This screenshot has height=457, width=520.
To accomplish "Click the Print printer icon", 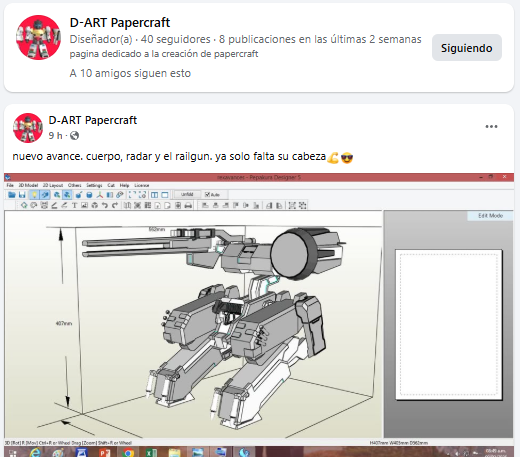I will tap(188, 205).
